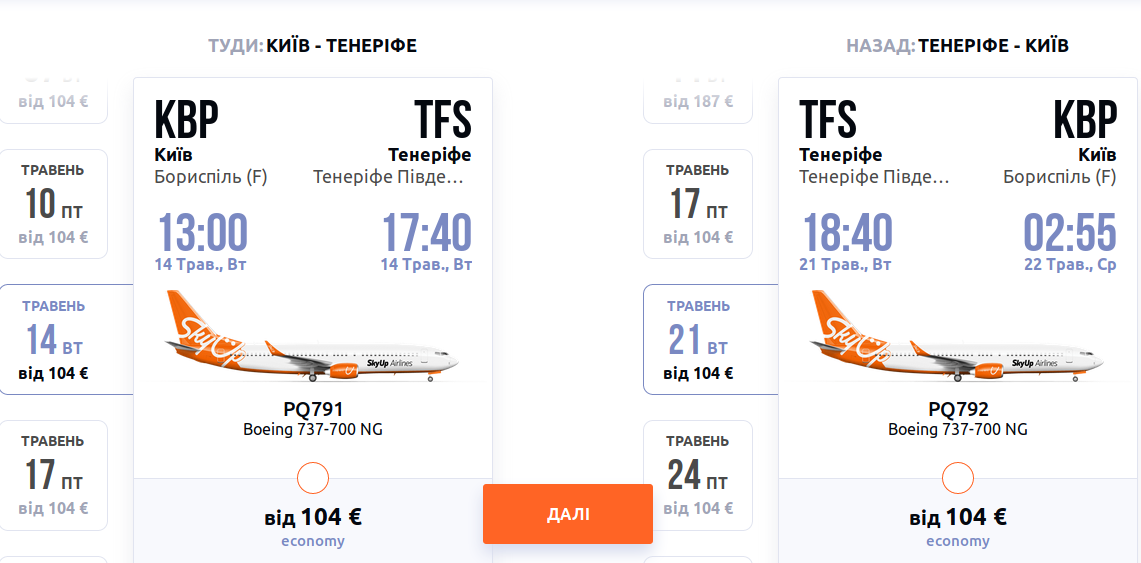Click outbound arrival time 17:40
1141x563 pixels.
point(427,233)
